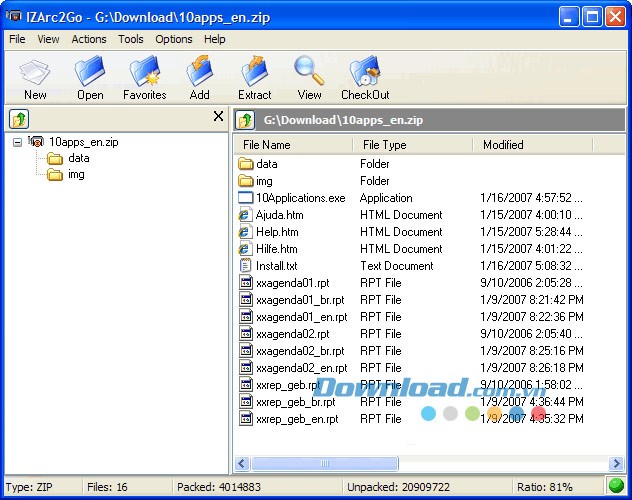This screenshot has width=632, height=500.
Task: Click the Extract toolbar icon
Action: coord(255,76)
